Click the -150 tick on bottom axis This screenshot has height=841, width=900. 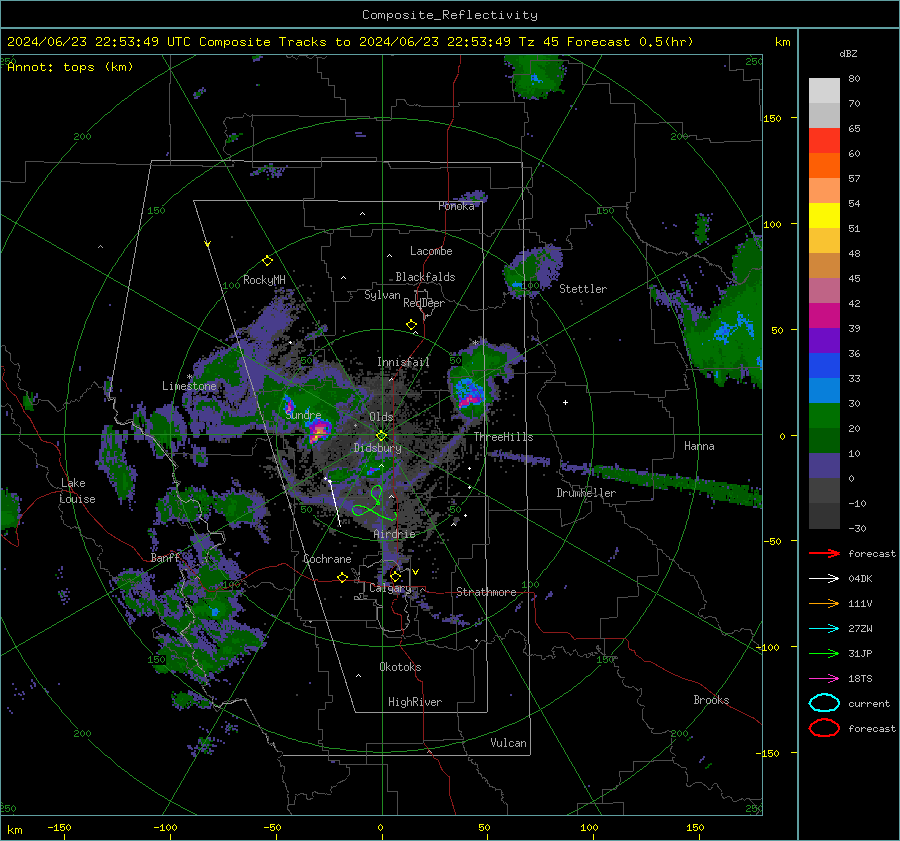click(x=59, y=827)
